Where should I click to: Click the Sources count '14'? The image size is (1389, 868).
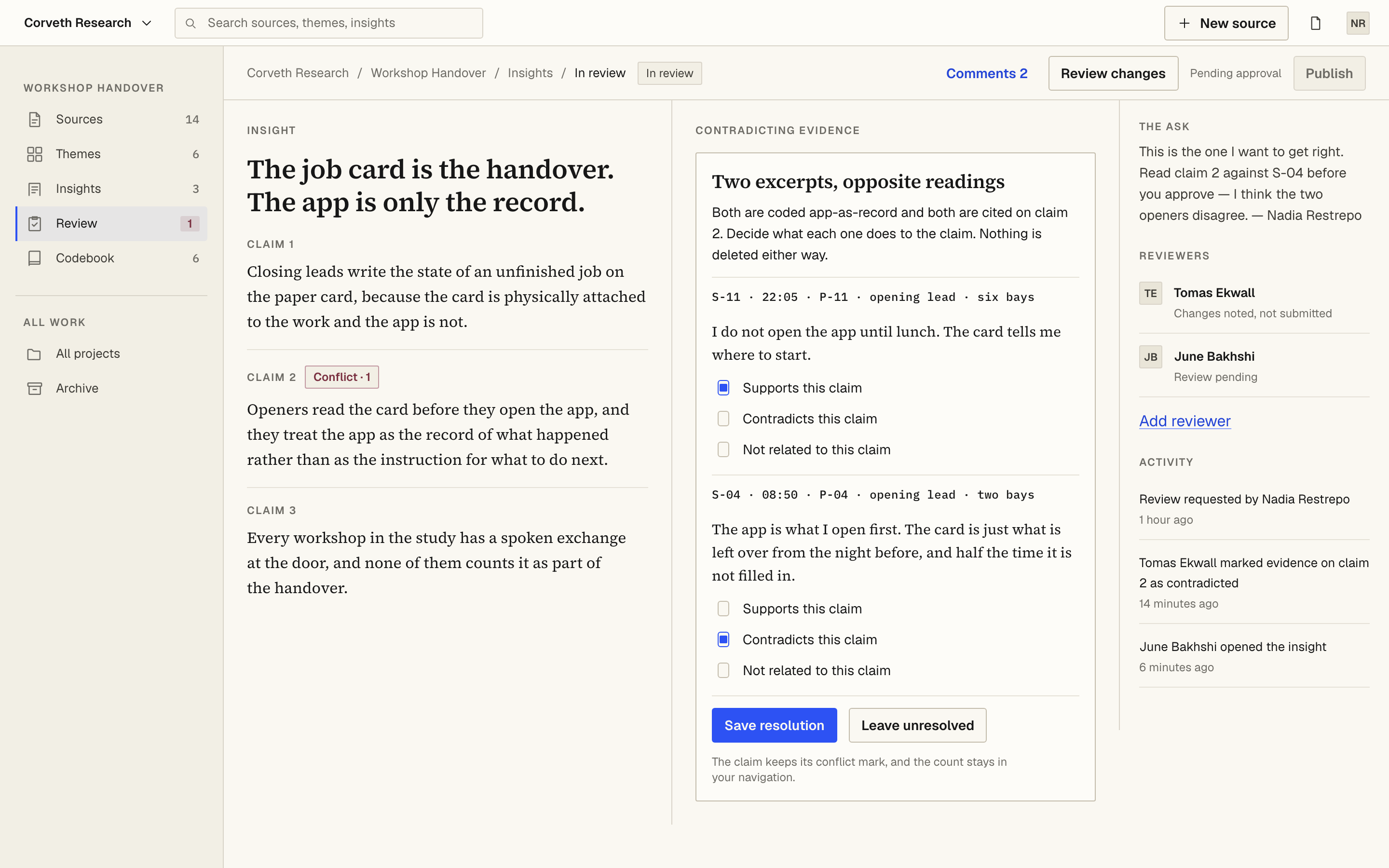pyautogui.click(x=191, y=120)
